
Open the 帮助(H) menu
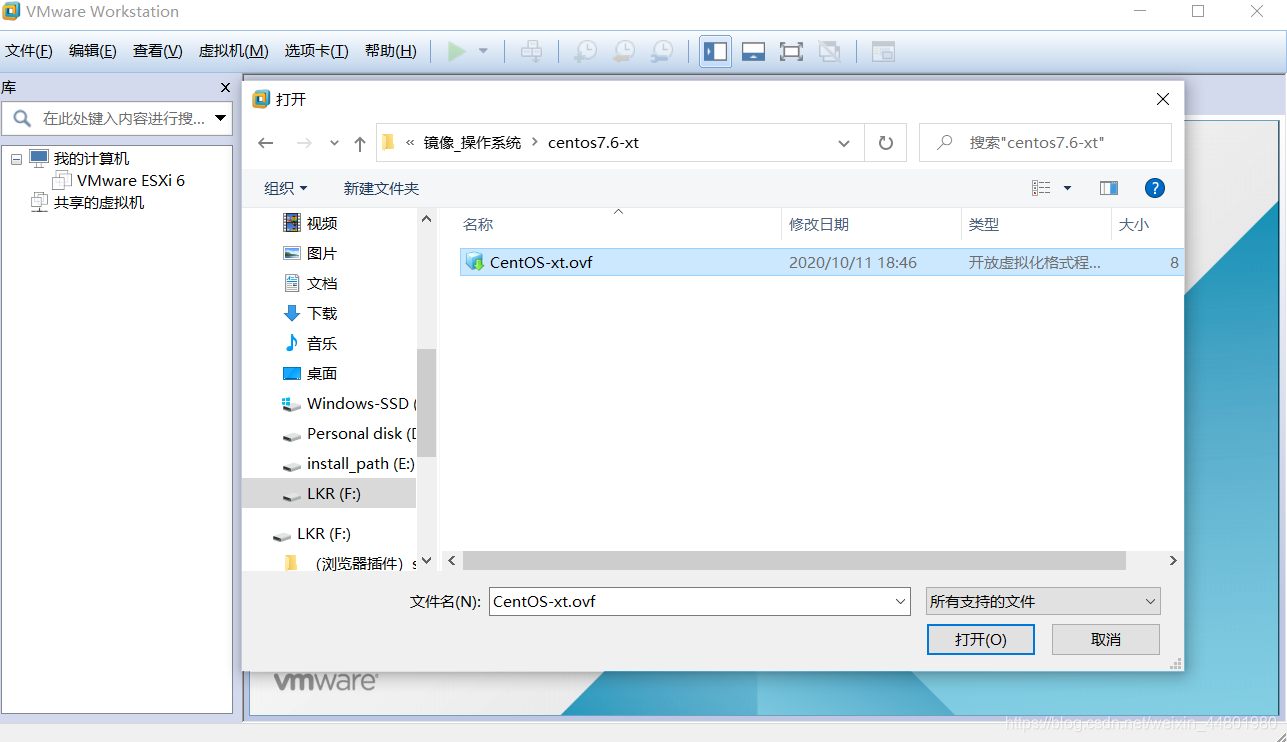point(391,51)
